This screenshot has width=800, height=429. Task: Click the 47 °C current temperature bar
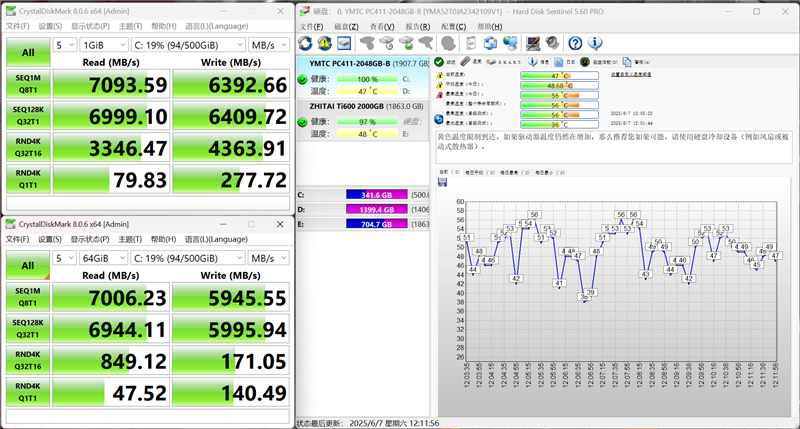tap(559, 75)
